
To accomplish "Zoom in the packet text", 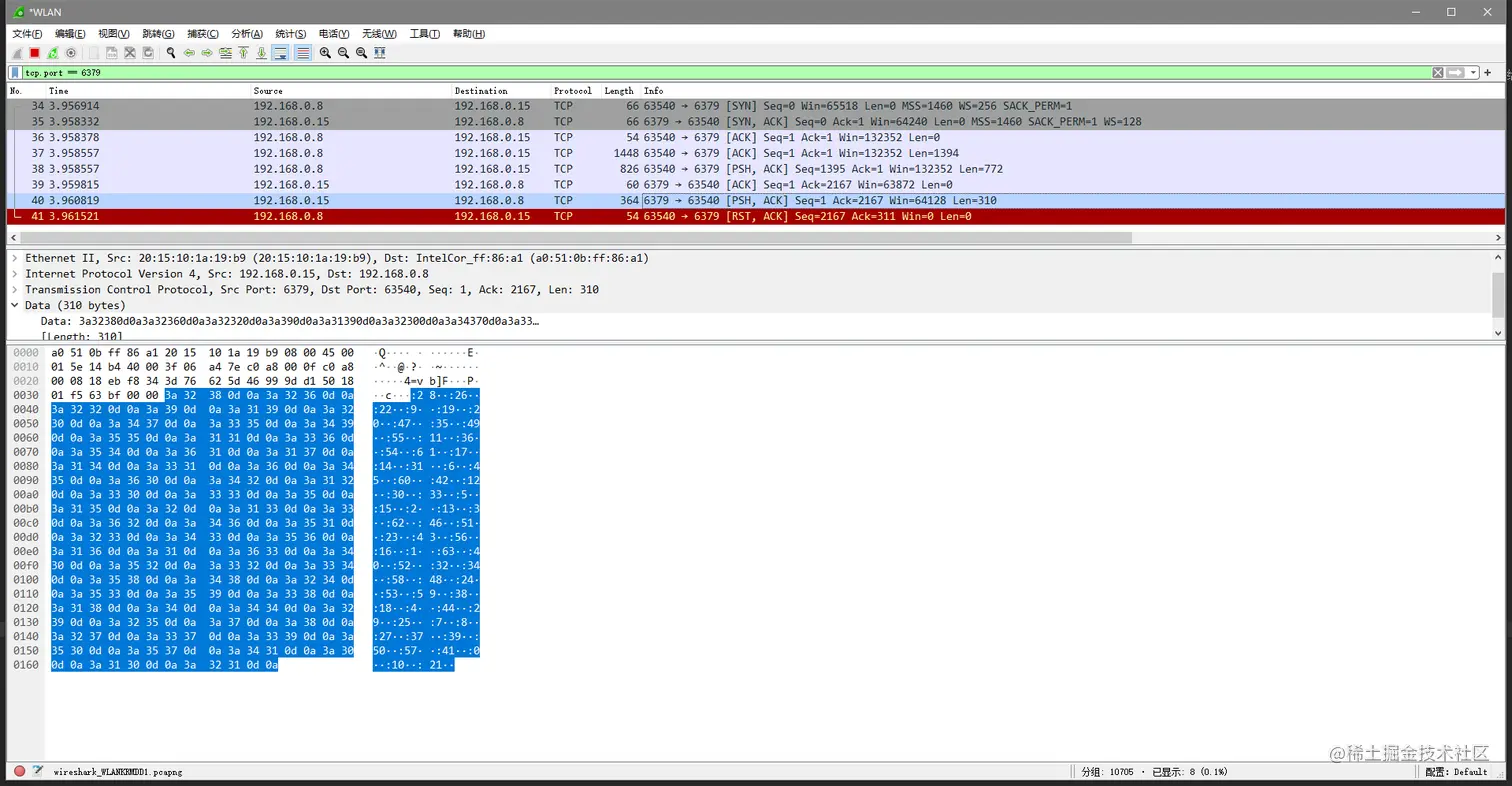I will pyautogui.click(x=325, y=53).
